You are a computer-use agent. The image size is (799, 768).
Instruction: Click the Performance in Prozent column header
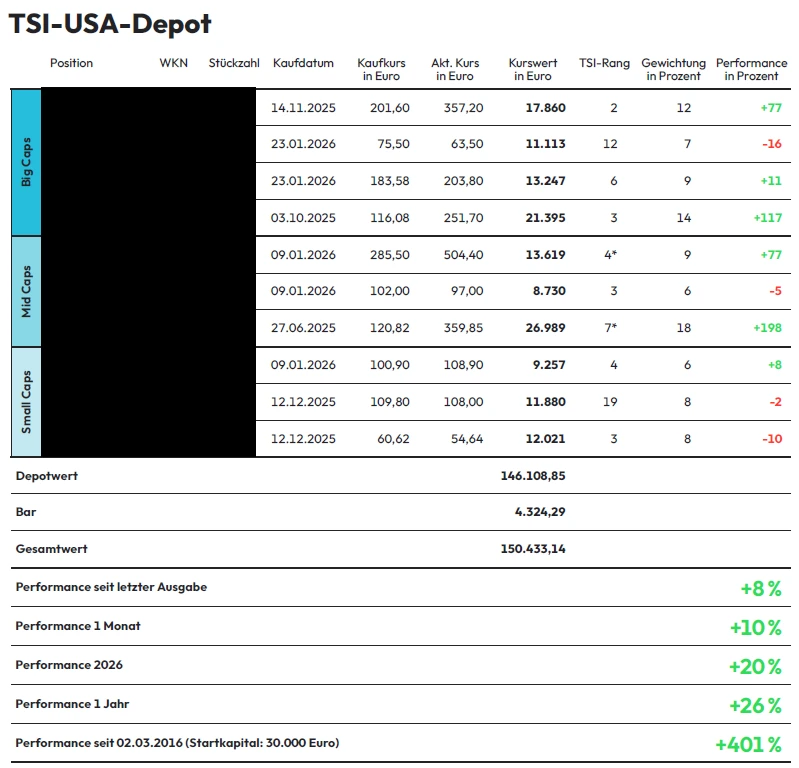point(751,69)
